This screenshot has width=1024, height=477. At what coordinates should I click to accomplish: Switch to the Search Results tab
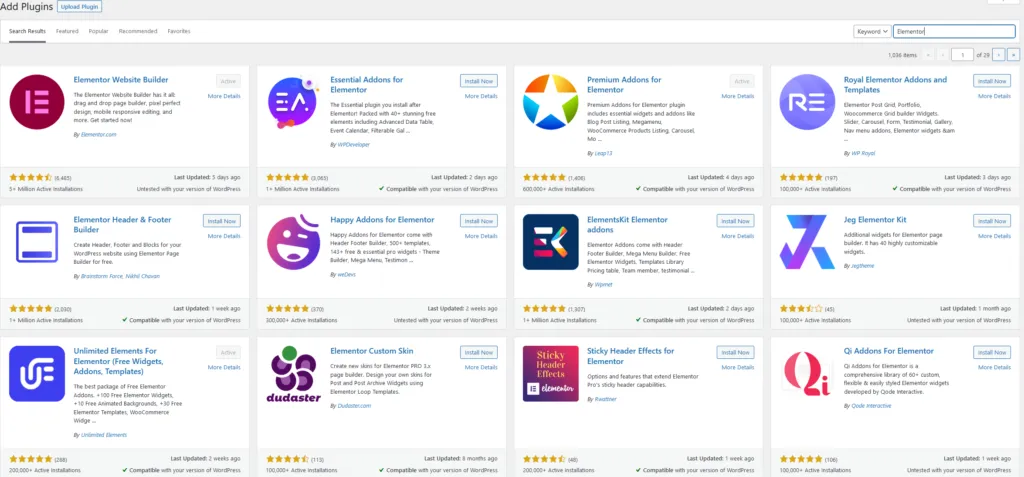(x=27, y=31)
